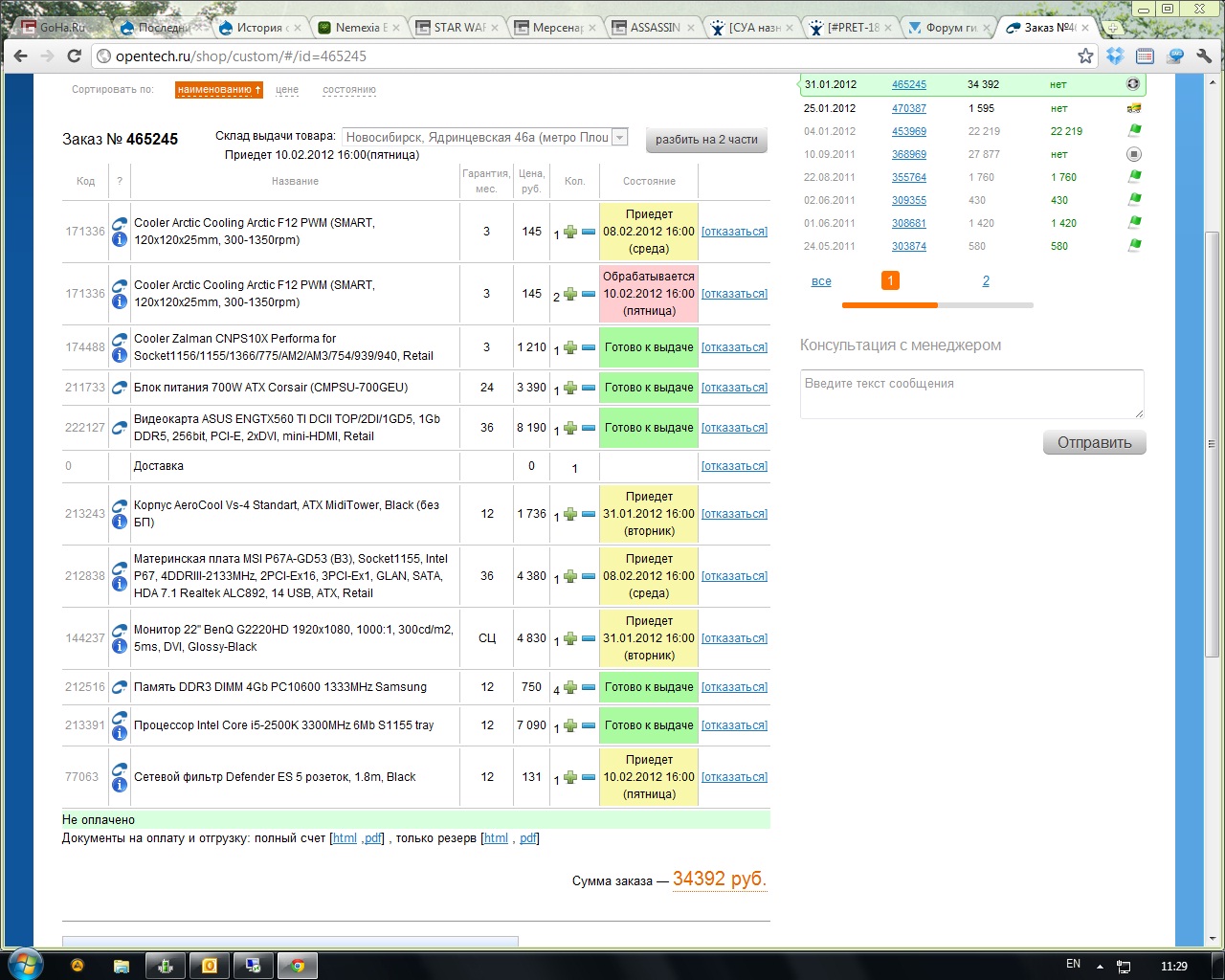The height and width of the screenshot is (980, 1225).
Task: Toggle sorting by наименованию
Action: tap(219, 90)
